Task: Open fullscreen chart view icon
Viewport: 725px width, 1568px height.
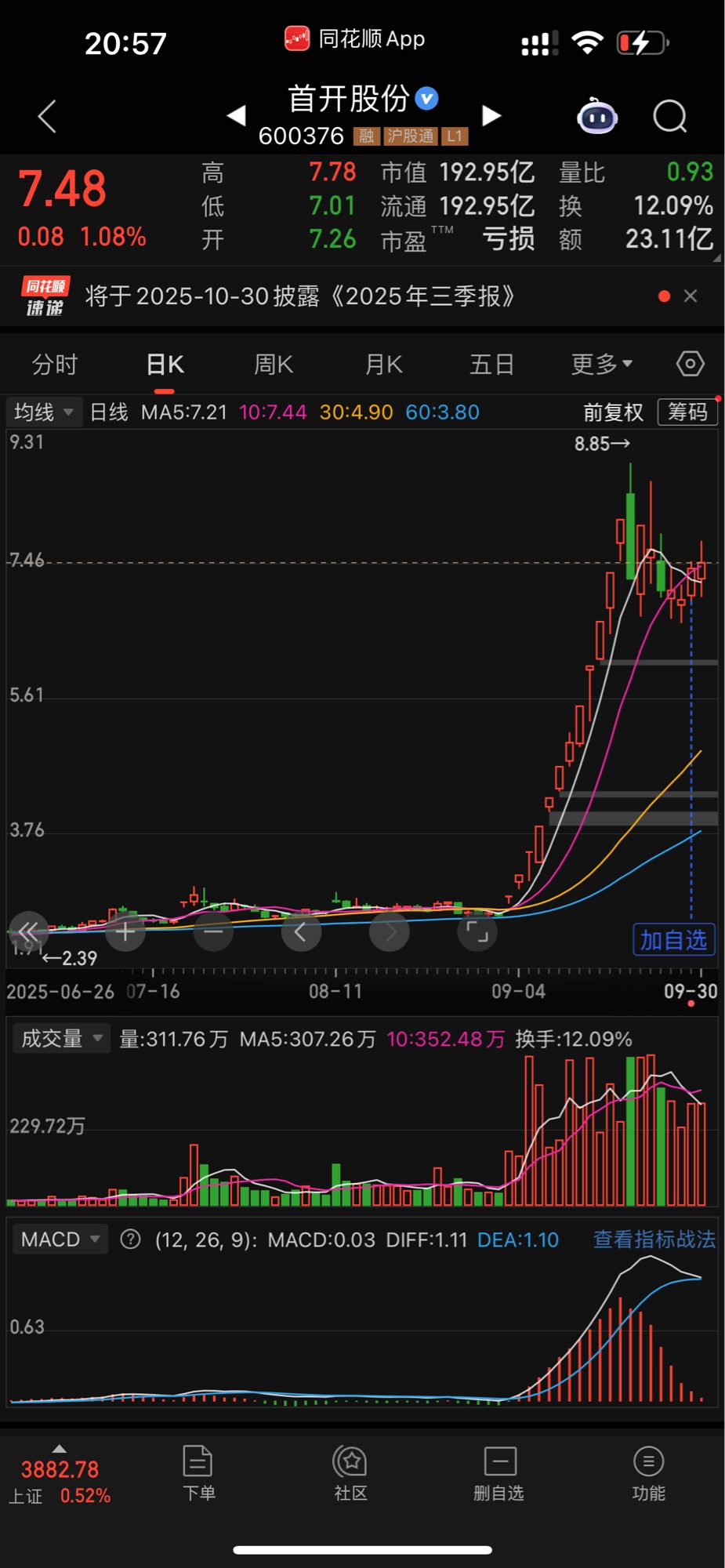Action: point(477,932)
